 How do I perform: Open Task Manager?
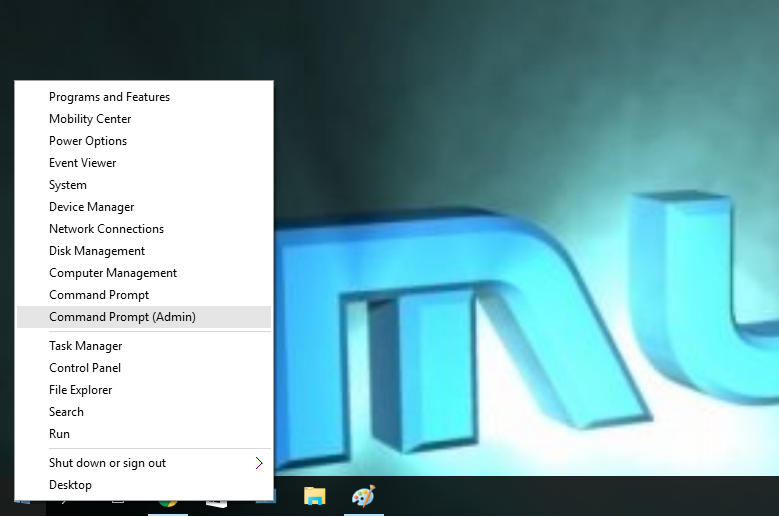click(x=85, y=346)
